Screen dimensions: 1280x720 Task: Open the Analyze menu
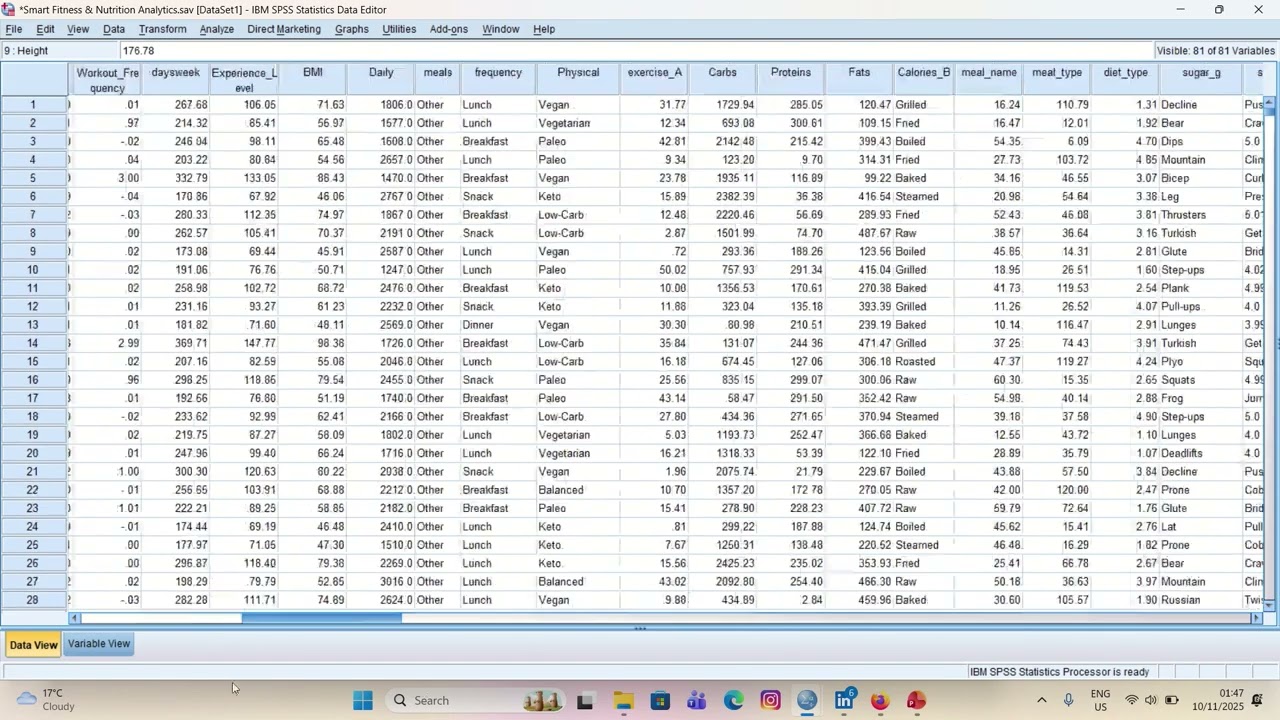(x=217, y=30)
